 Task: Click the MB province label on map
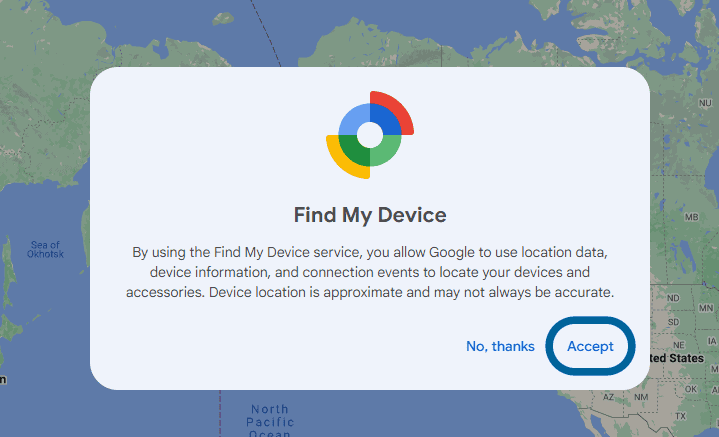691,217
